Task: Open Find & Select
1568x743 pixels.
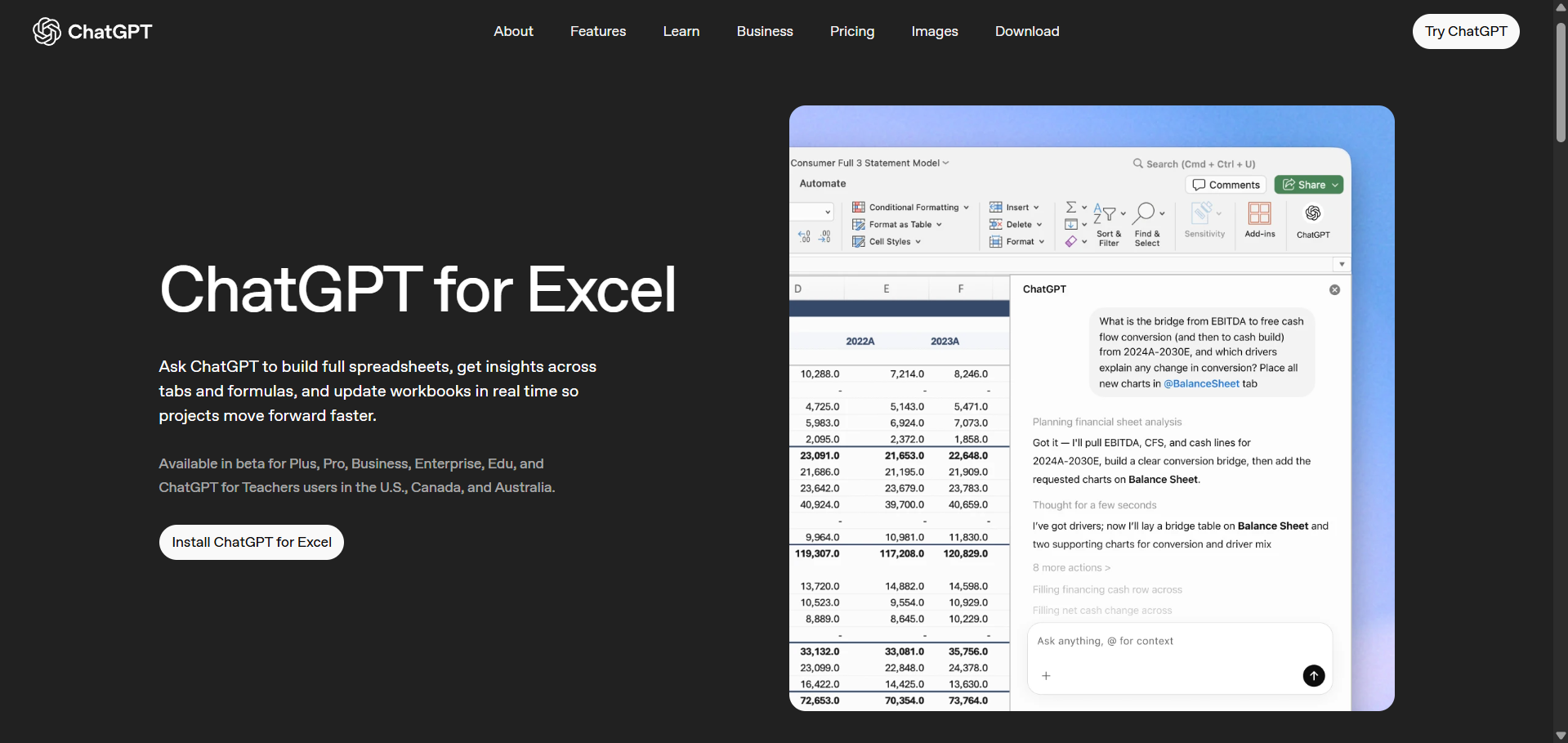Action: click(1146, 223)
